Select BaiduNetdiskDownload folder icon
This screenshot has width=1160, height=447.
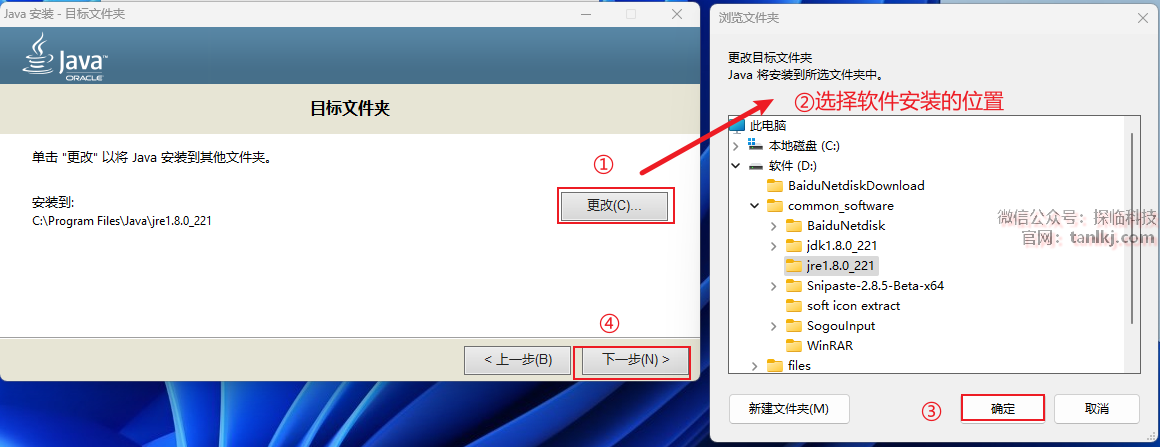[775, 185]
